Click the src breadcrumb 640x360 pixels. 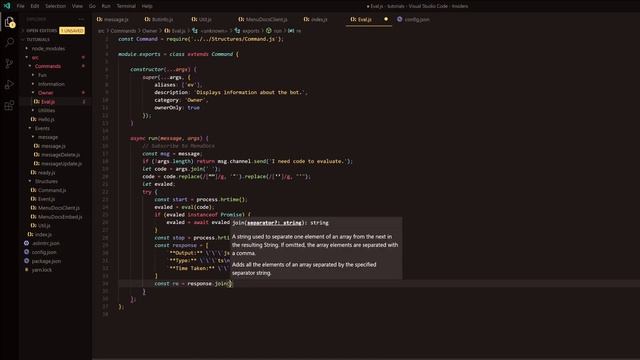[x=101, y=31]
